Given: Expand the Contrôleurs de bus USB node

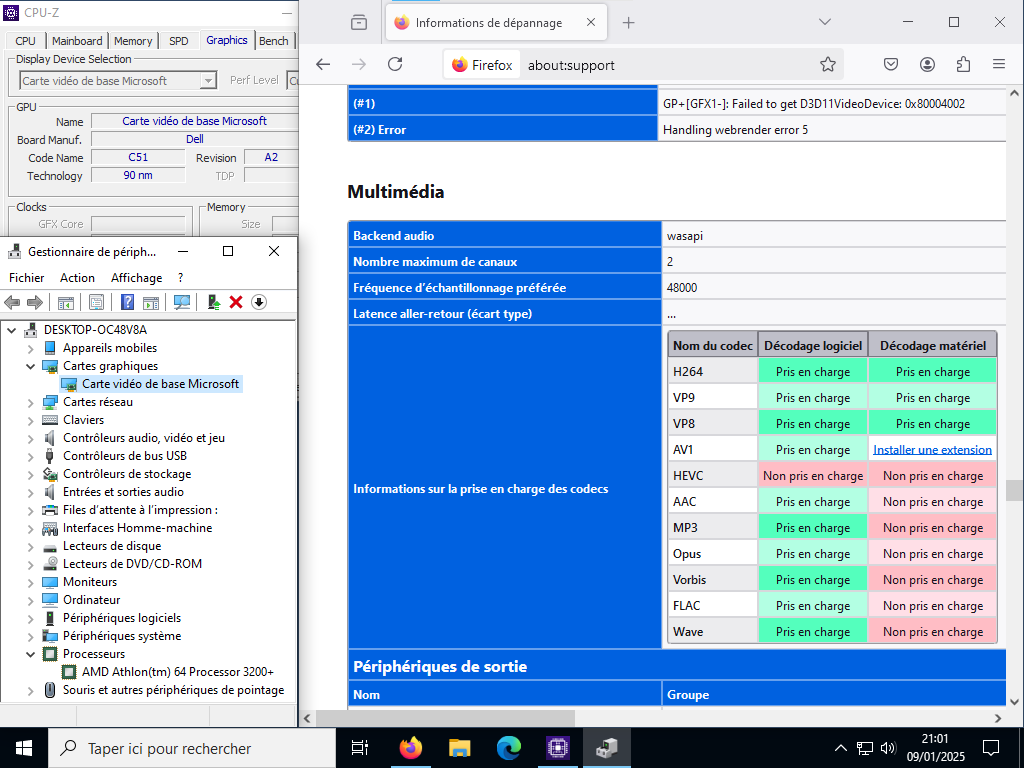Looking at the screenshot, I should (31, 456).
